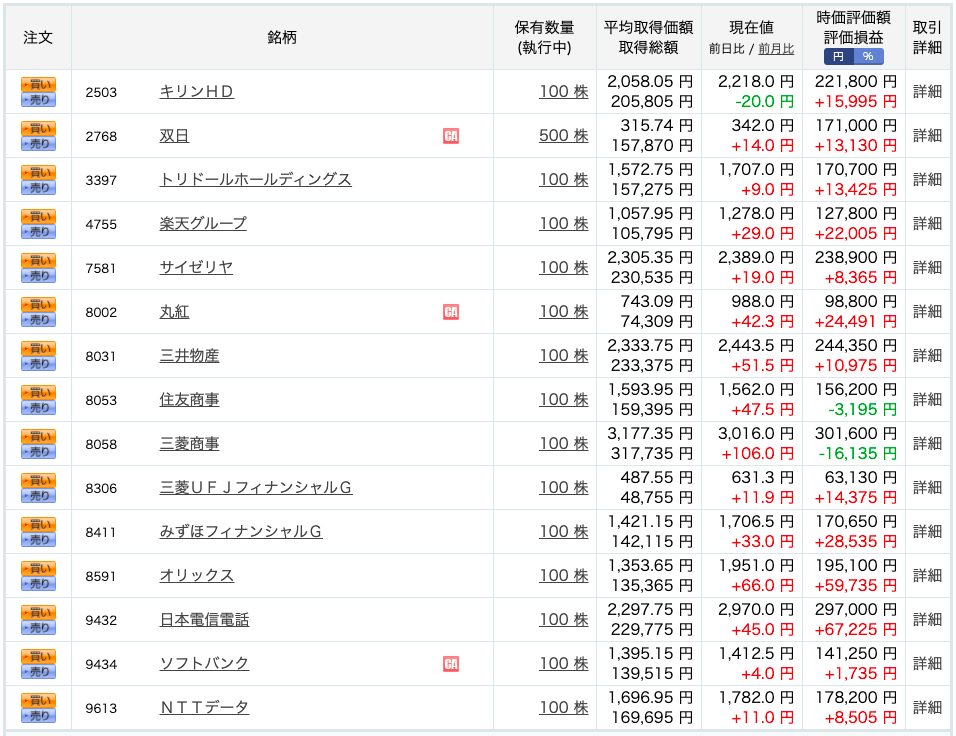Open the NTTデータ stock link

pos(204,707)
